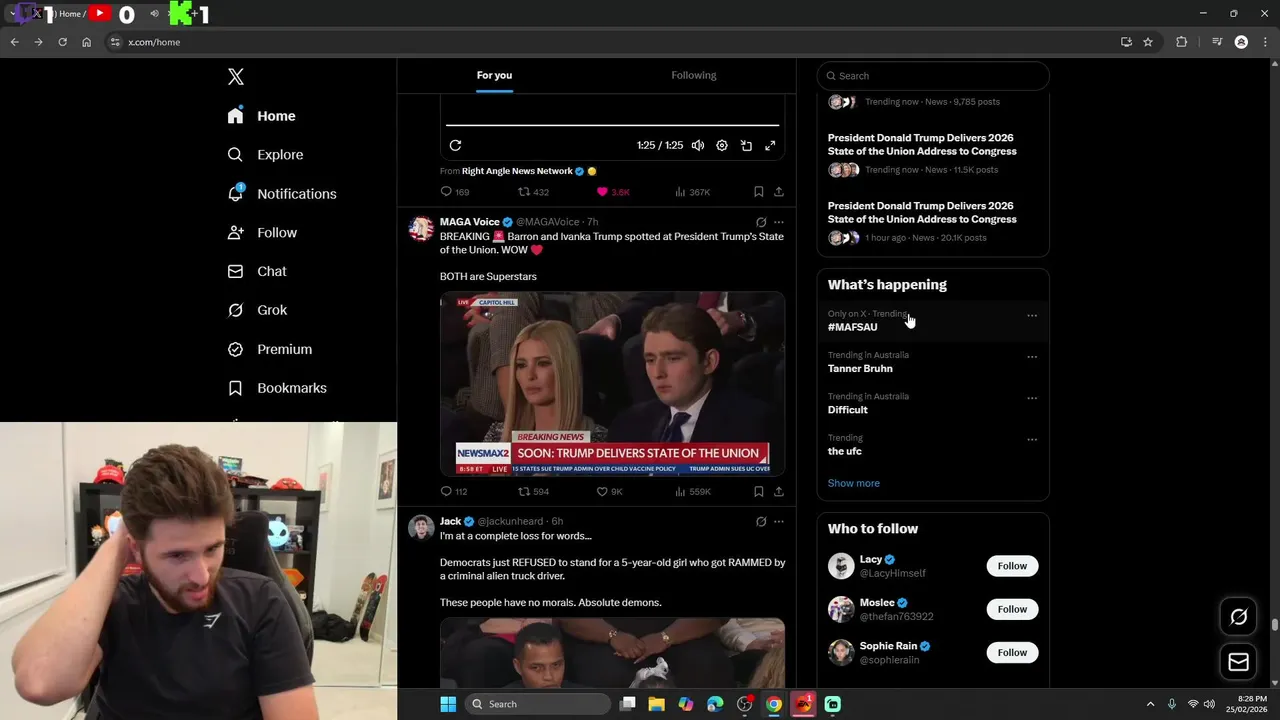
Task: Share the Right Angle News video post
Action: click(x=779, y=192)
